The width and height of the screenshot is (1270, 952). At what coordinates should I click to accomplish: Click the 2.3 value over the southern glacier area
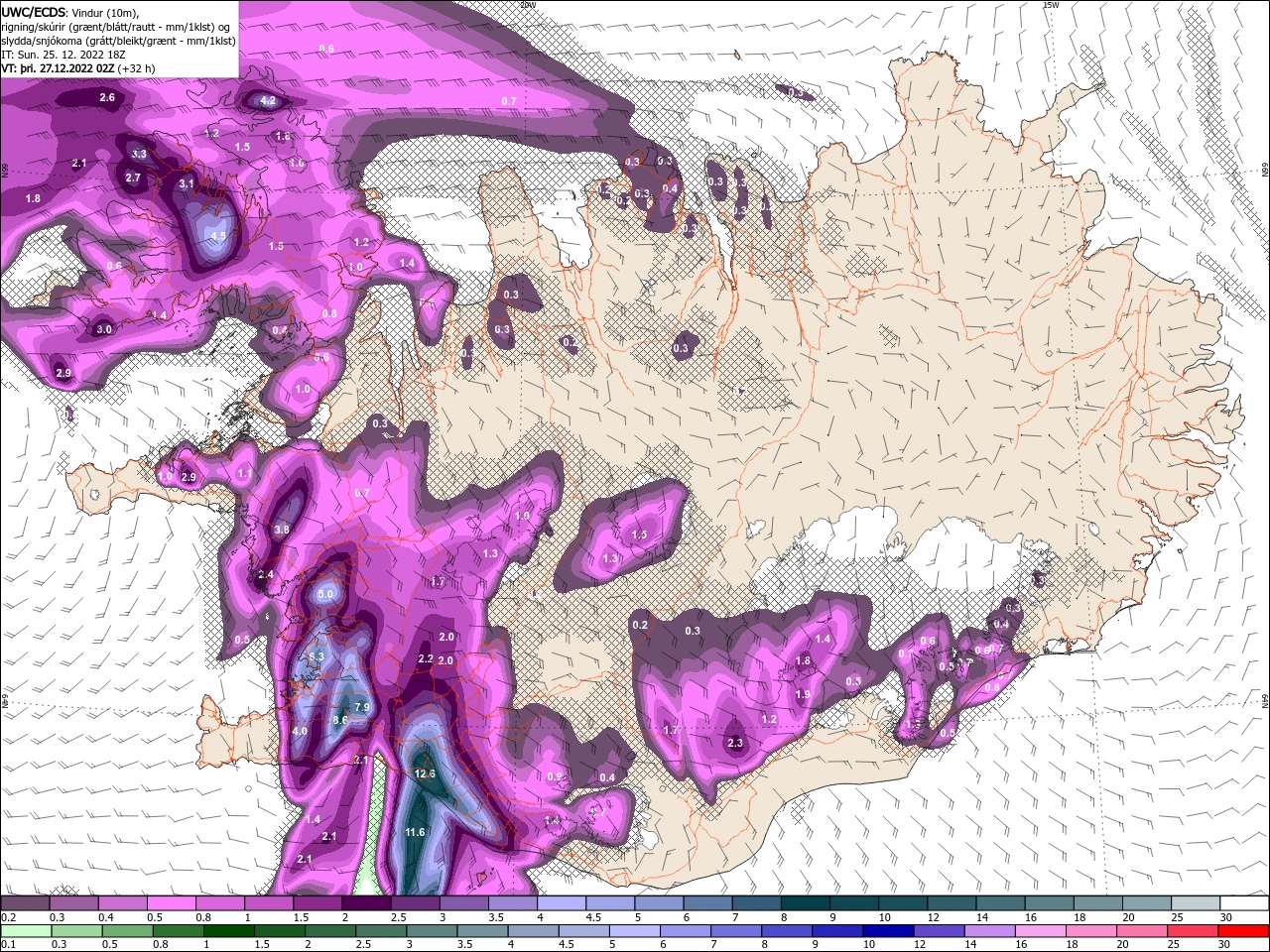coord(735,743)
